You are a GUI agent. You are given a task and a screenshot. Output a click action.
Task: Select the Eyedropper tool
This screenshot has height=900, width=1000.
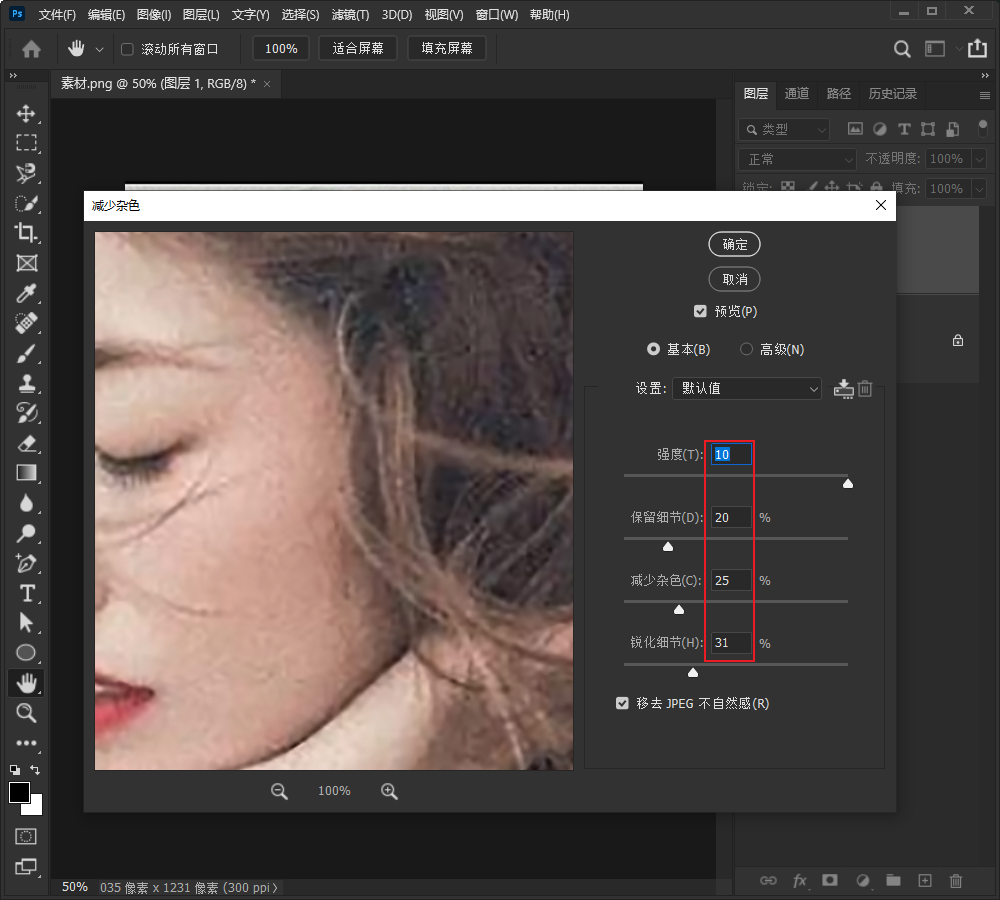point(26,293)
